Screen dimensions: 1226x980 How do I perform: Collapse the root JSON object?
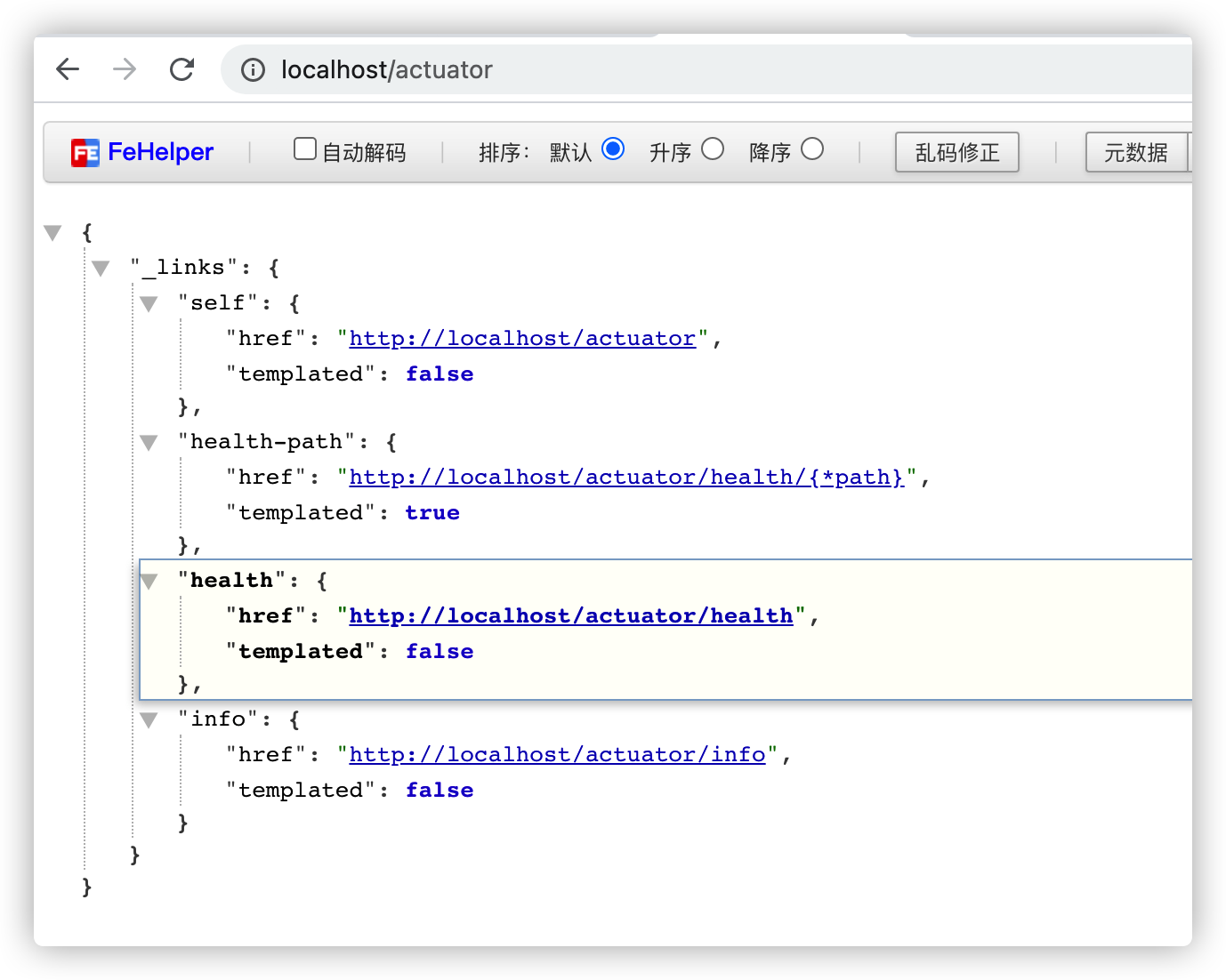(53, 233)
